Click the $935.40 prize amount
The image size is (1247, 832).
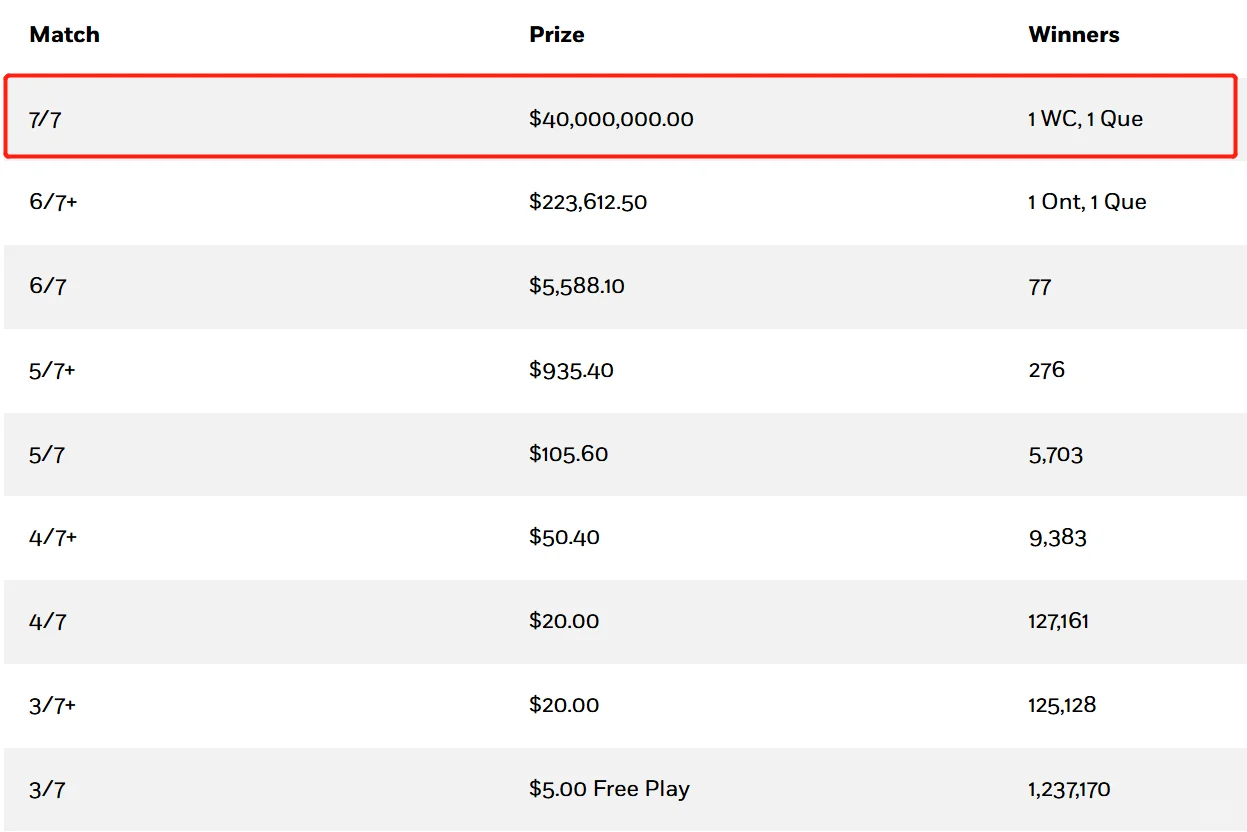571,370
